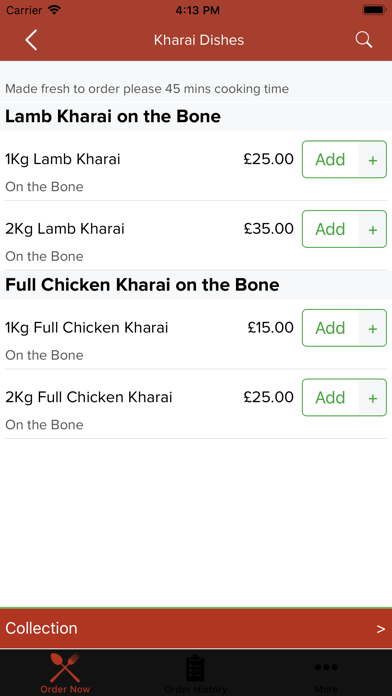The width and height of the screenshot is (392, 696).
Task: Add 1Kg Full Chicken Kharai to order
Action: point(330,328)
